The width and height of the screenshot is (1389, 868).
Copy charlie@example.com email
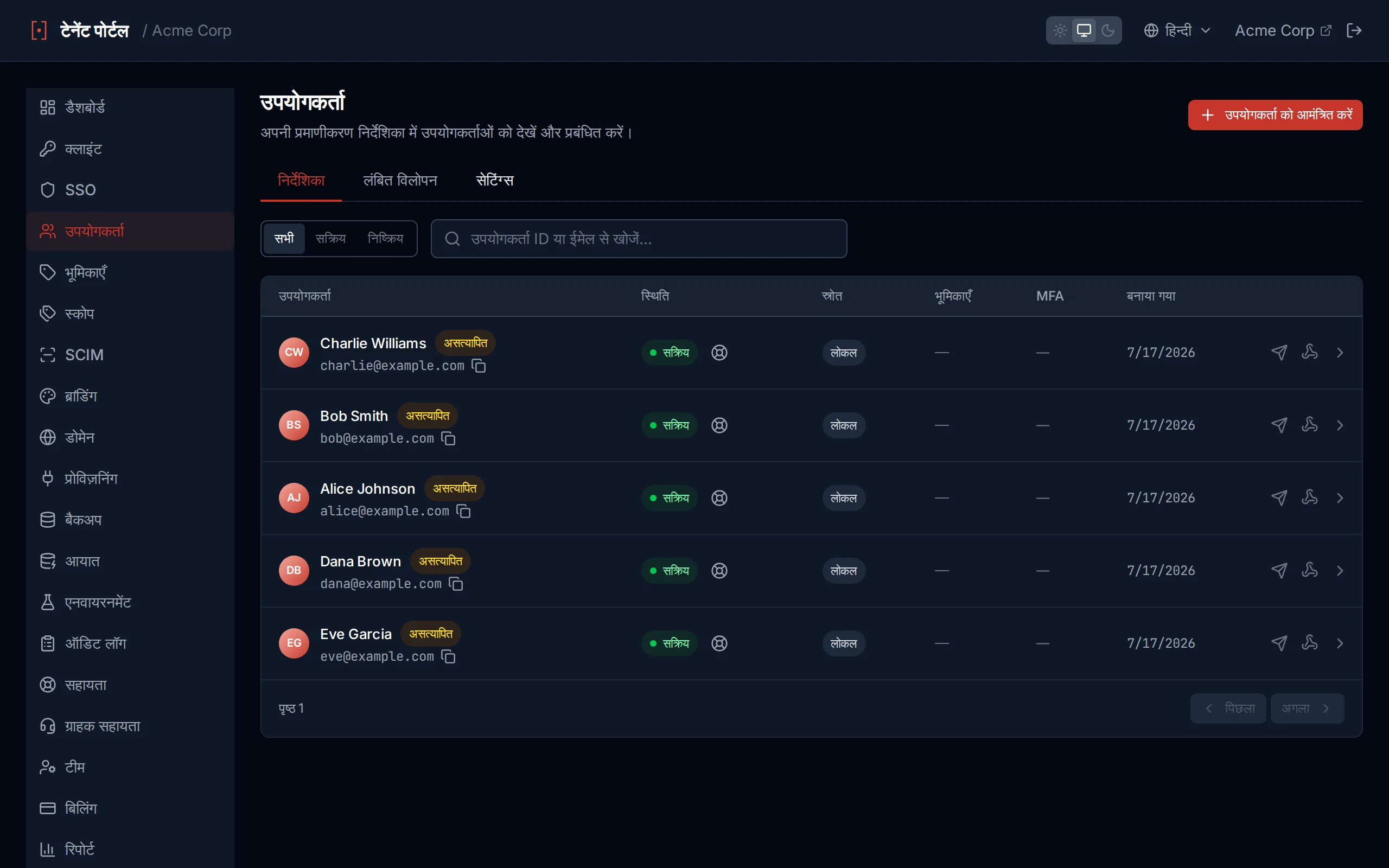coord(479,366)
